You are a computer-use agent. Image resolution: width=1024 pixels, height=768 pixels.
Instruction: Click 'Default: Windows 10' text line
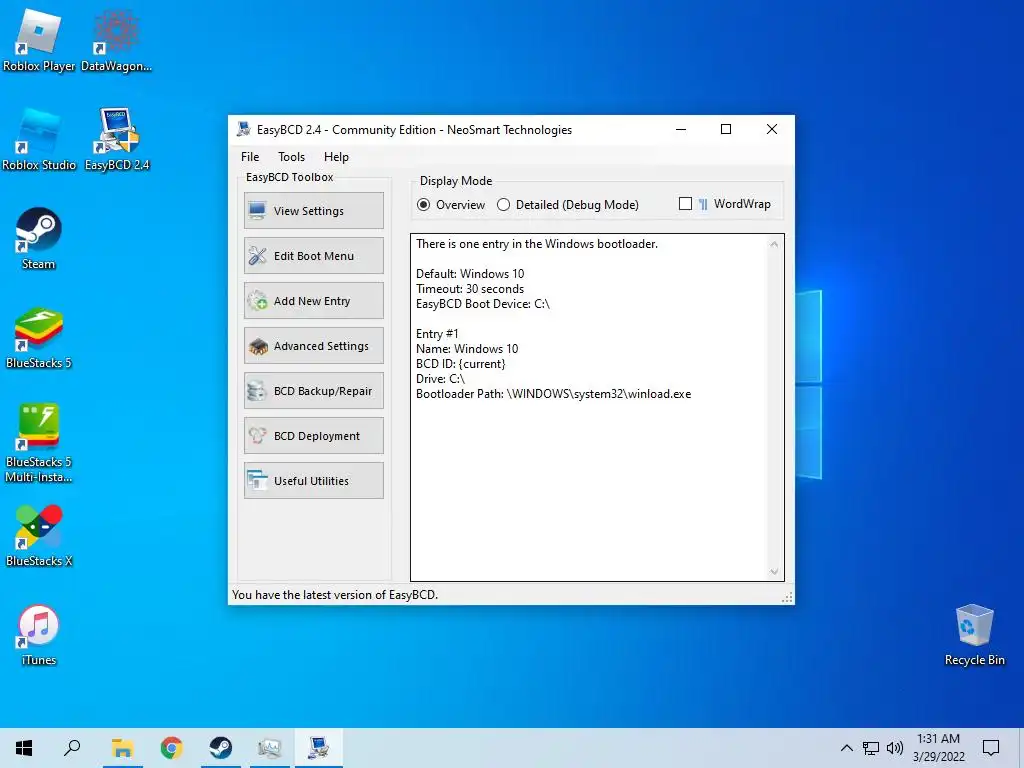(470, 274)
